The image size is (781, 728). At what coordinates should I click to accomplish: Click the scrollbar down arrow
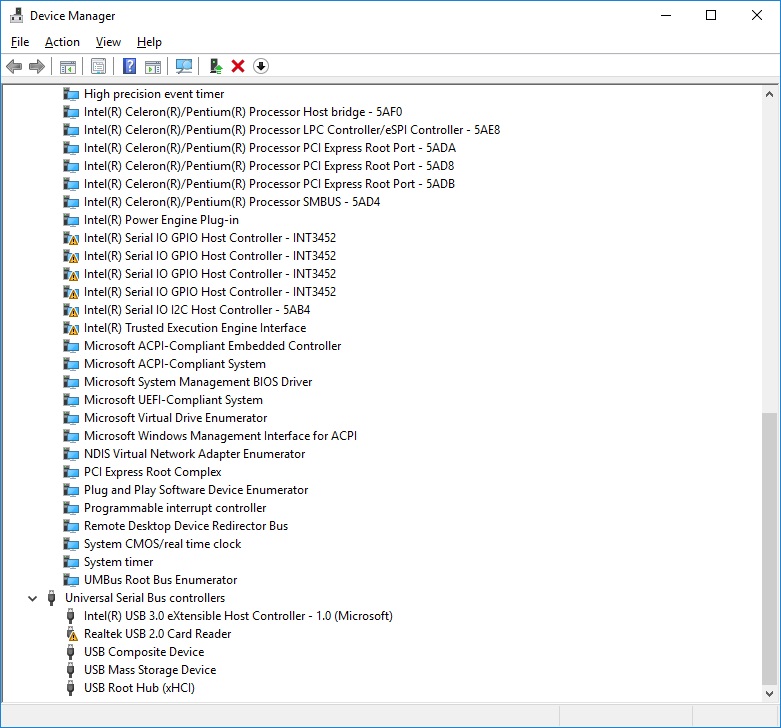click(769, 694)
